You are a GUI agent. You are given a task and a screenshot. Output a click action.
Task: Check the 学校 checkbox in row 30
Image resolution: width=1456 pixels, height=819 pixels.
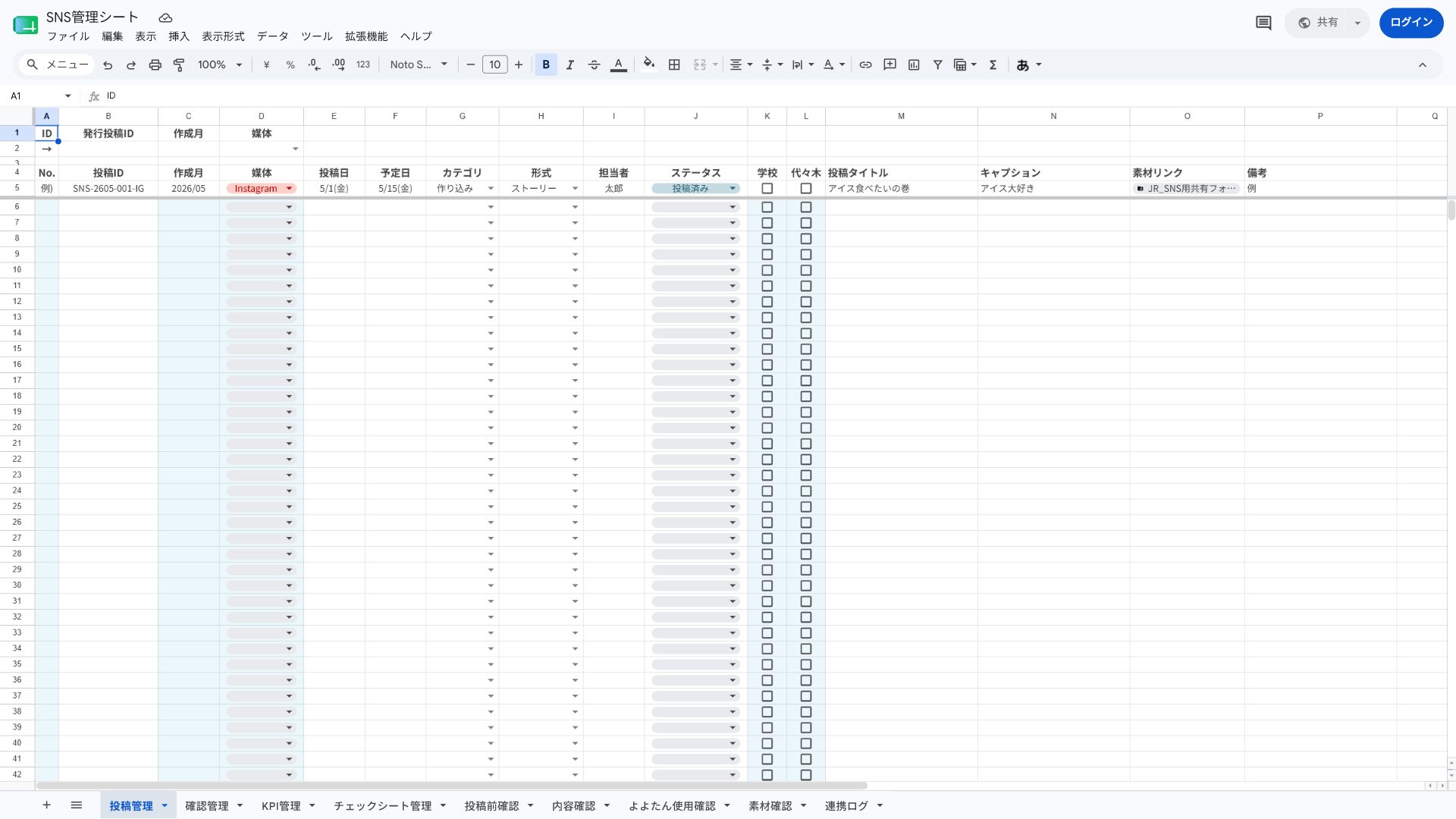pyautogui.click(x=767, y=585)
